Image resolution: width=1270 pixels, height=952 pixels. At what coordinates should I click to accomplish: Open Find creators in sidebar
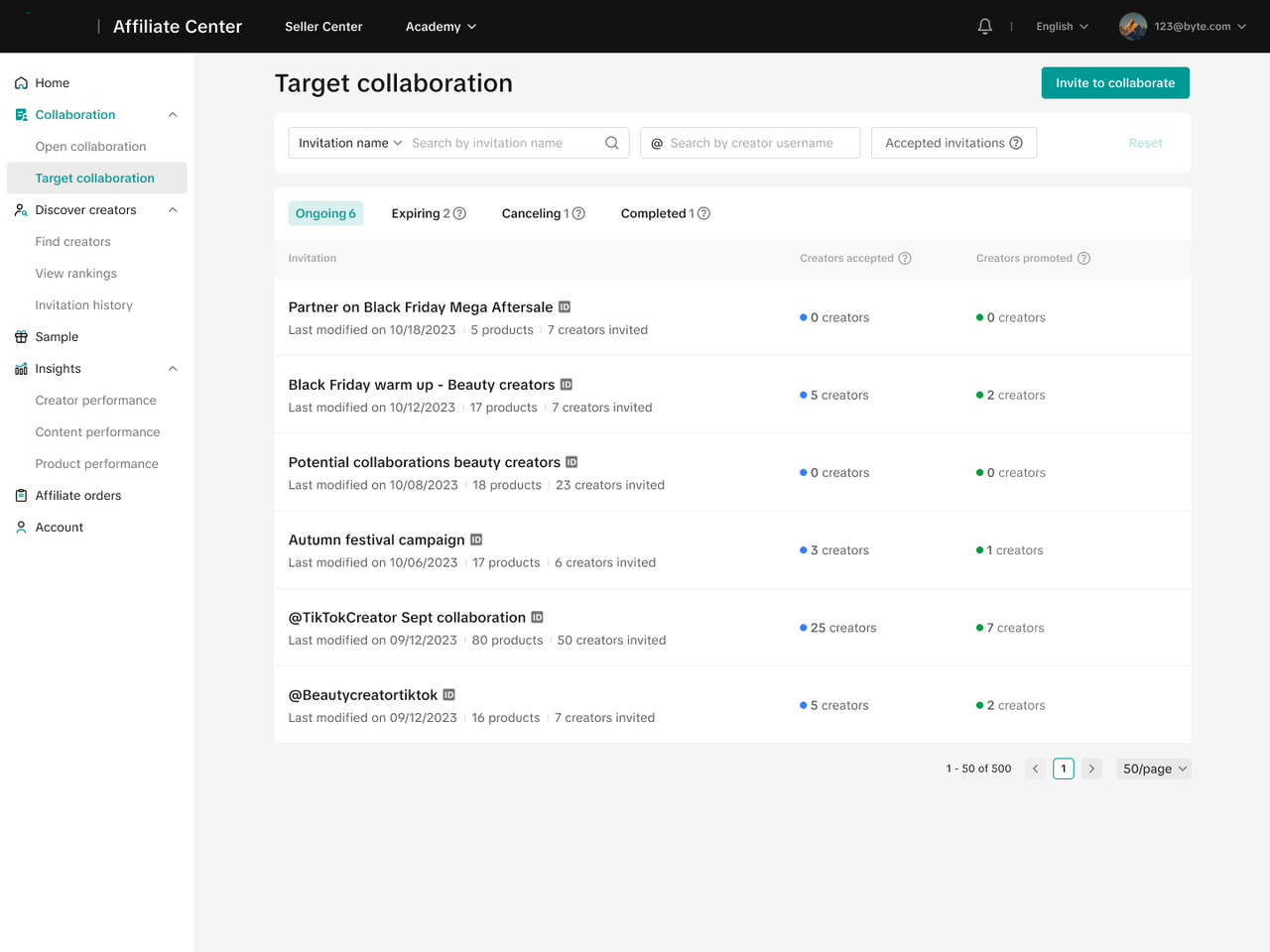coord(73,242)
